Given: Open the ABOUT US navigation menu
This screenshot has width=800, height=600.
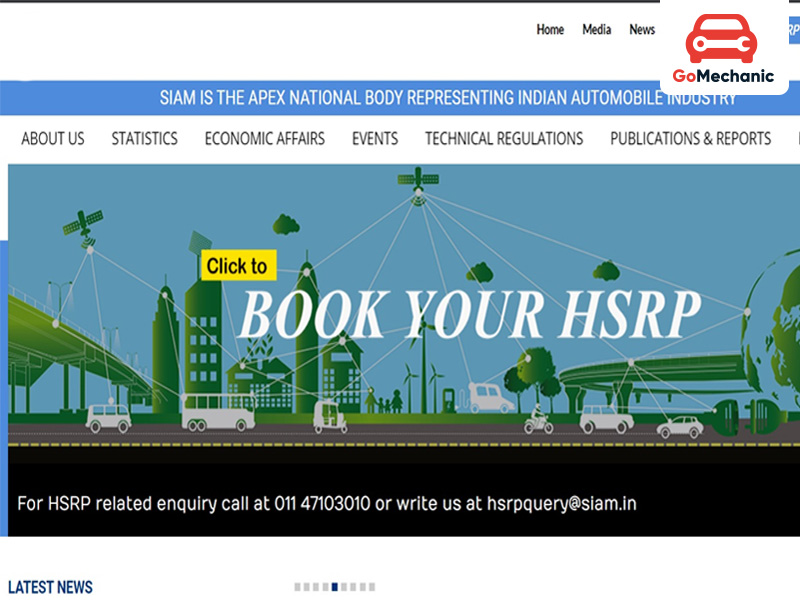Looking at the screenshot, I should tap(52, 139).
